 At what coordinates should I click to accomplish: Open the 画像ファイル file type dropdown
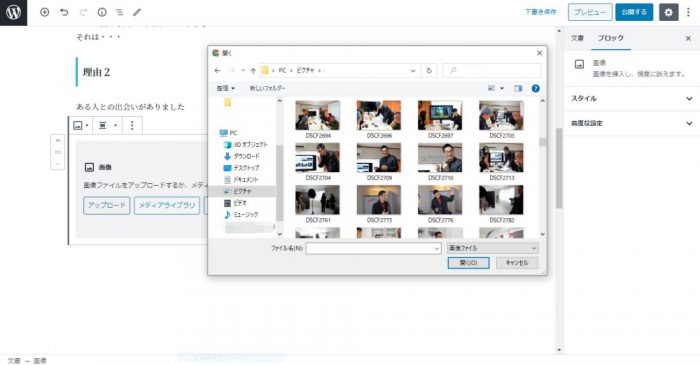(x=492, y=248)
